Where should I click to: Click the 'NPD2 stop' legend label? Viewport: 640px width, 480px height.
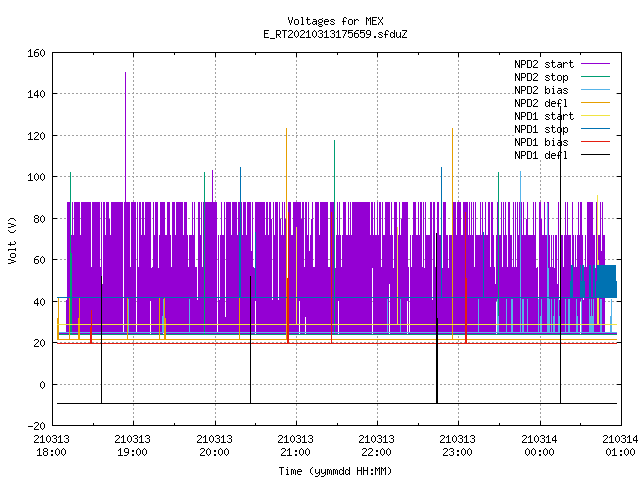(x=541, y=77)
